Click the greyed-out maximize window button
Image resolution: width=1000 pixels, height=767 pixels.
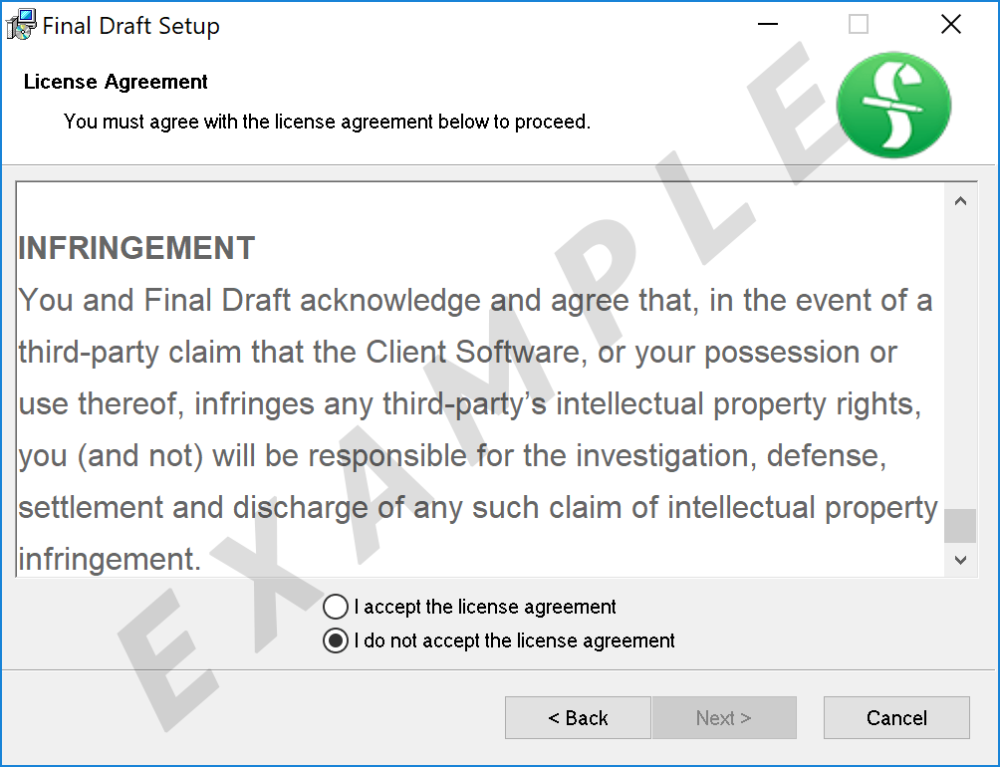[x=858, y=25]
